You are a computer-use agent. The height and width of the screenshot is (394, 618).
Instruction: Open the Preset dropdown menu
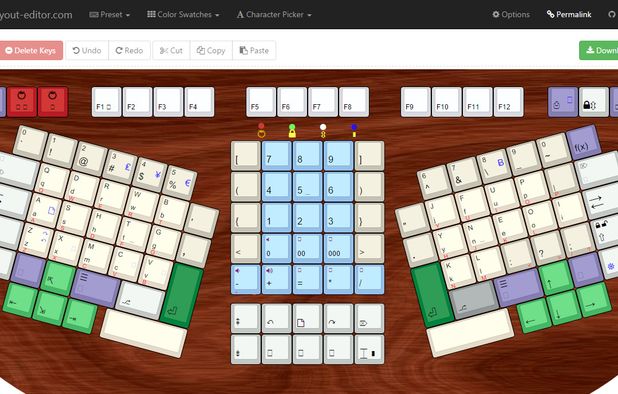pyautogui.click(x=110, y=15)
